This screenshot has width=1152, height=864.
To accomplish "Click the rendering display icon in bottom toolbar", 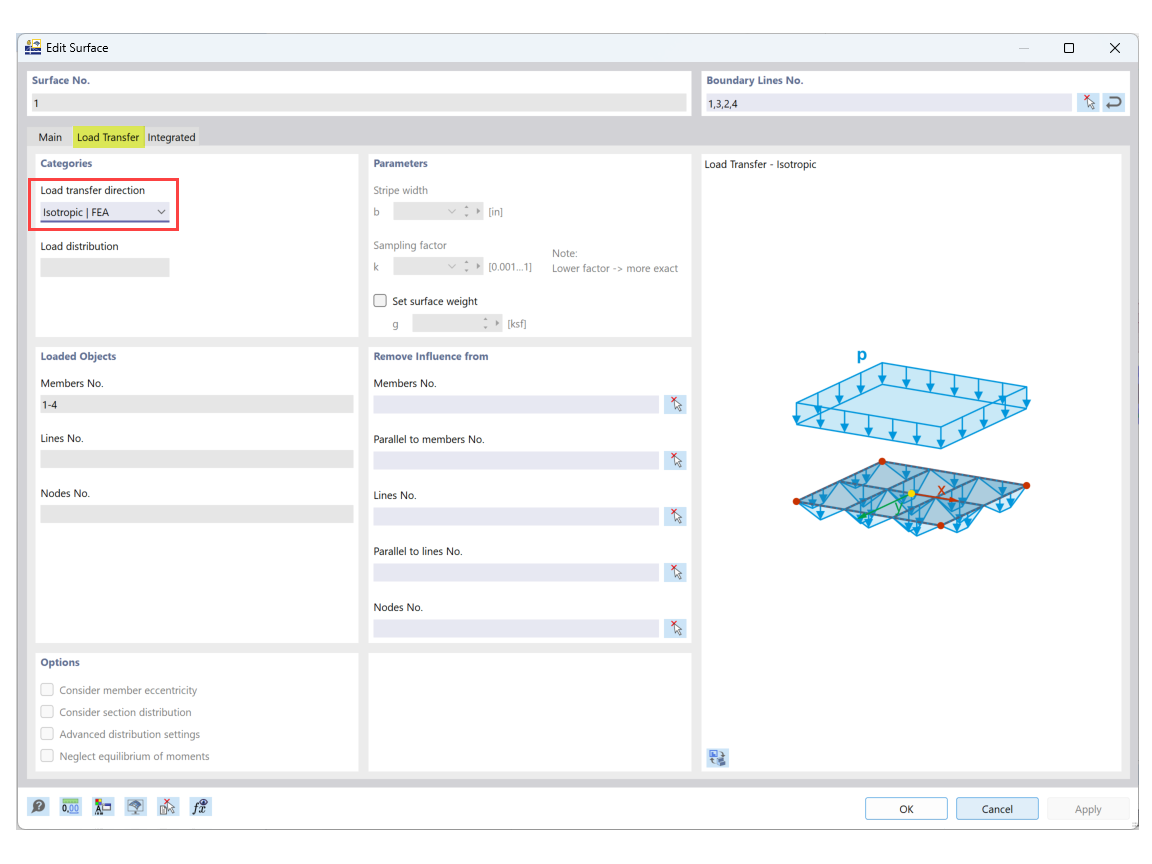I will click(135, 806).
